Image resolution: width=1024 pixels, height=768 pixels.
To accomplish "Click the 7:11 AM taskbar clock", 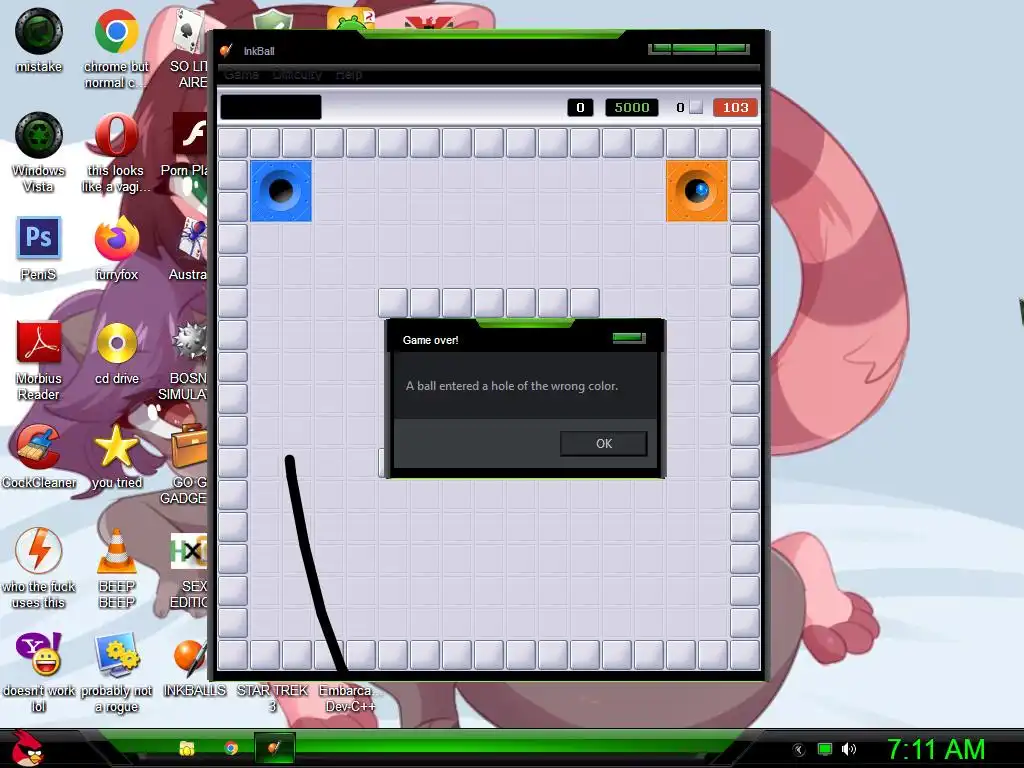I will coord(936,750).
